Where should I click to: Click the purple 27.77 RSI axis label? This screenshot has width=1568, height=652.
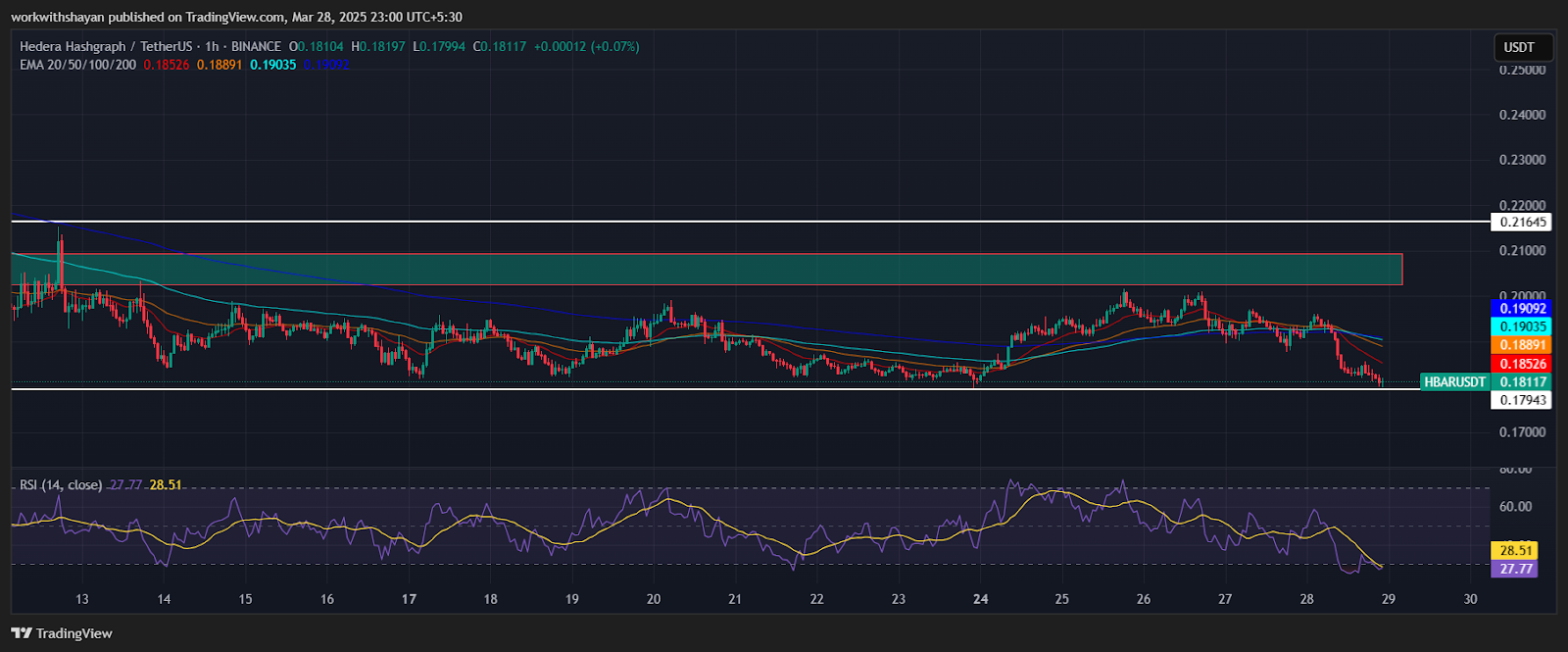[x=1516, y=569]
